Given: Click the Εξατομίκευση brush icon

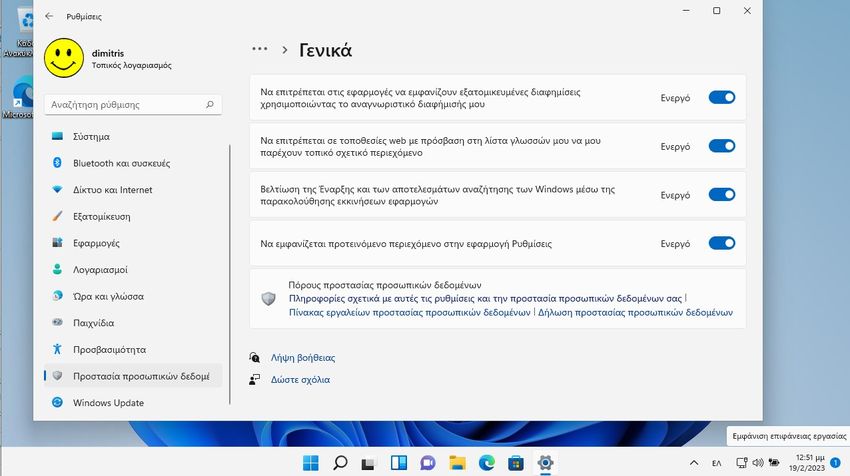Looking at the screenshot, I should tap(57, 216).
